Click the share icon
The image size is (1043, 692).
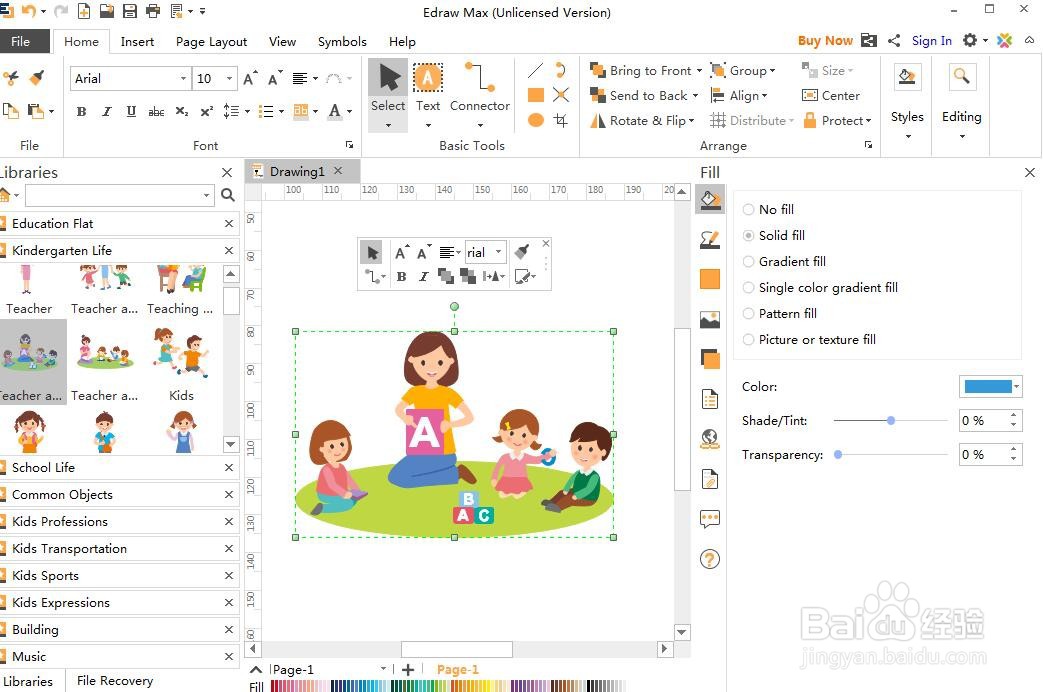click(894, 41)
